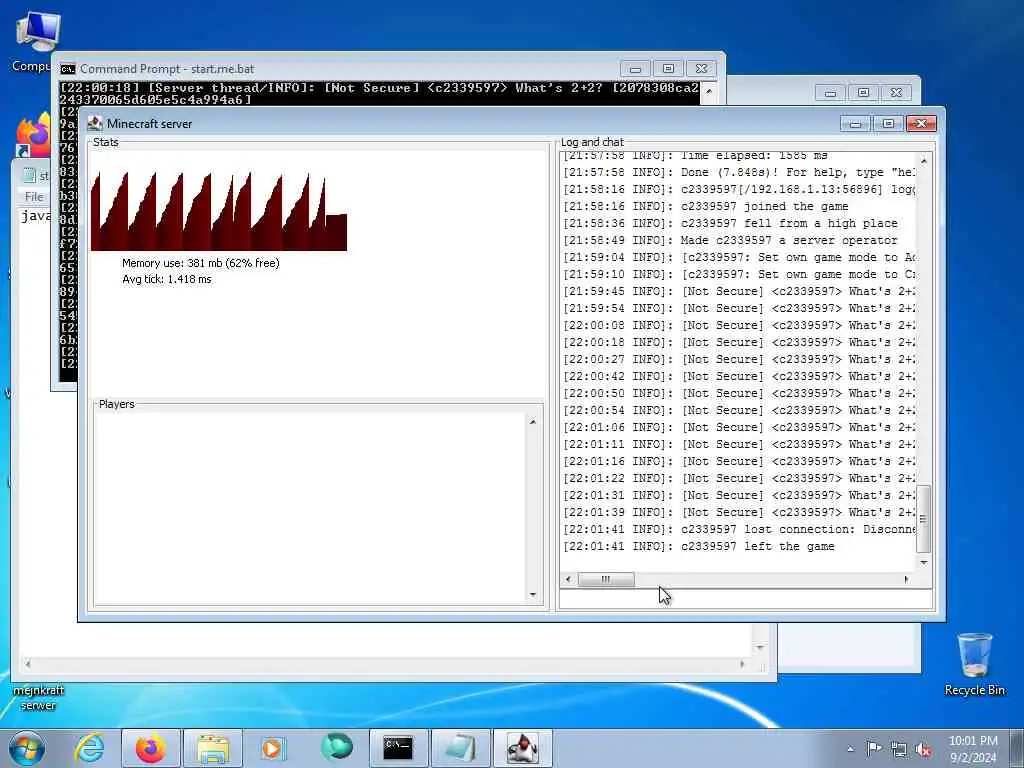Show hidden tray icons arrow

[x=850, y=749]
